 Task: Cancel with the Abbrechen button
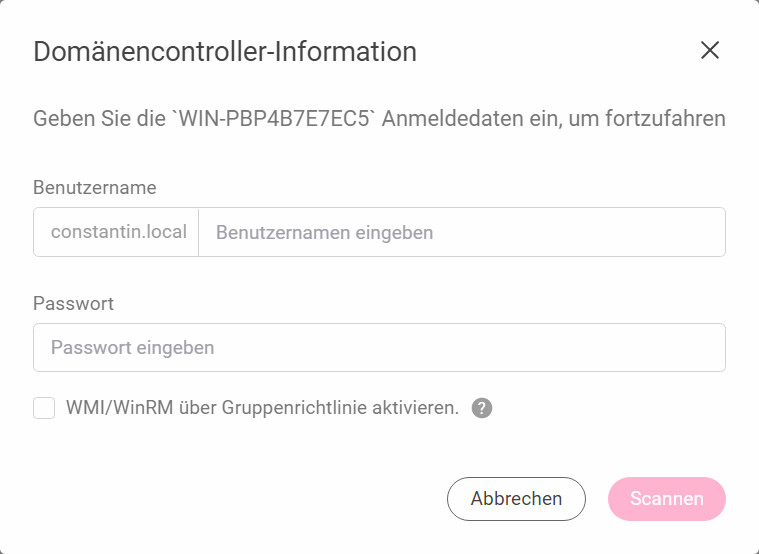coord(516,499)
